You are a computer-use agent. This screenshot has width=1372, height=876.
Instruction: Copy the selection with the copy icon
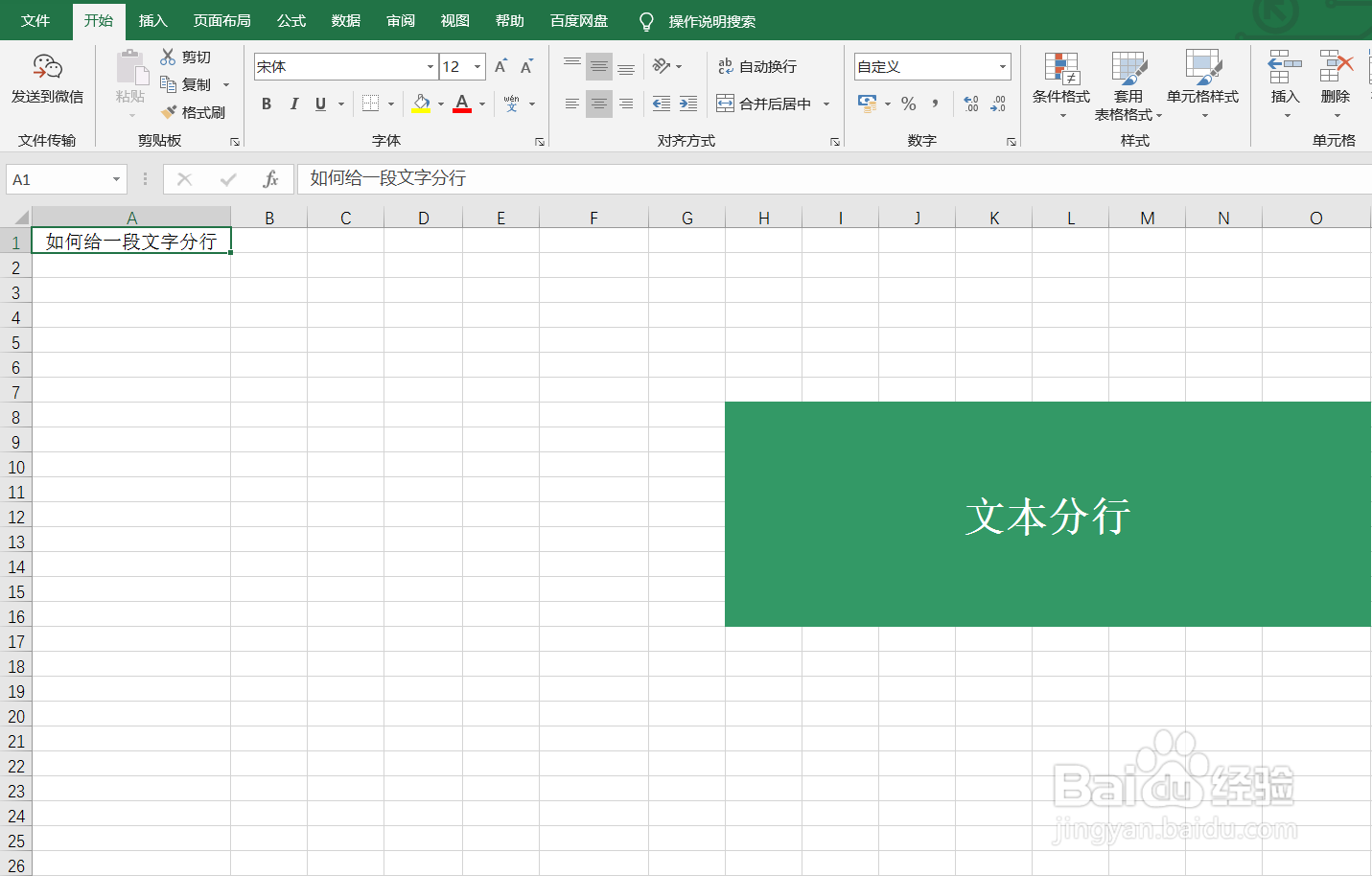click(x=168, y=84)
